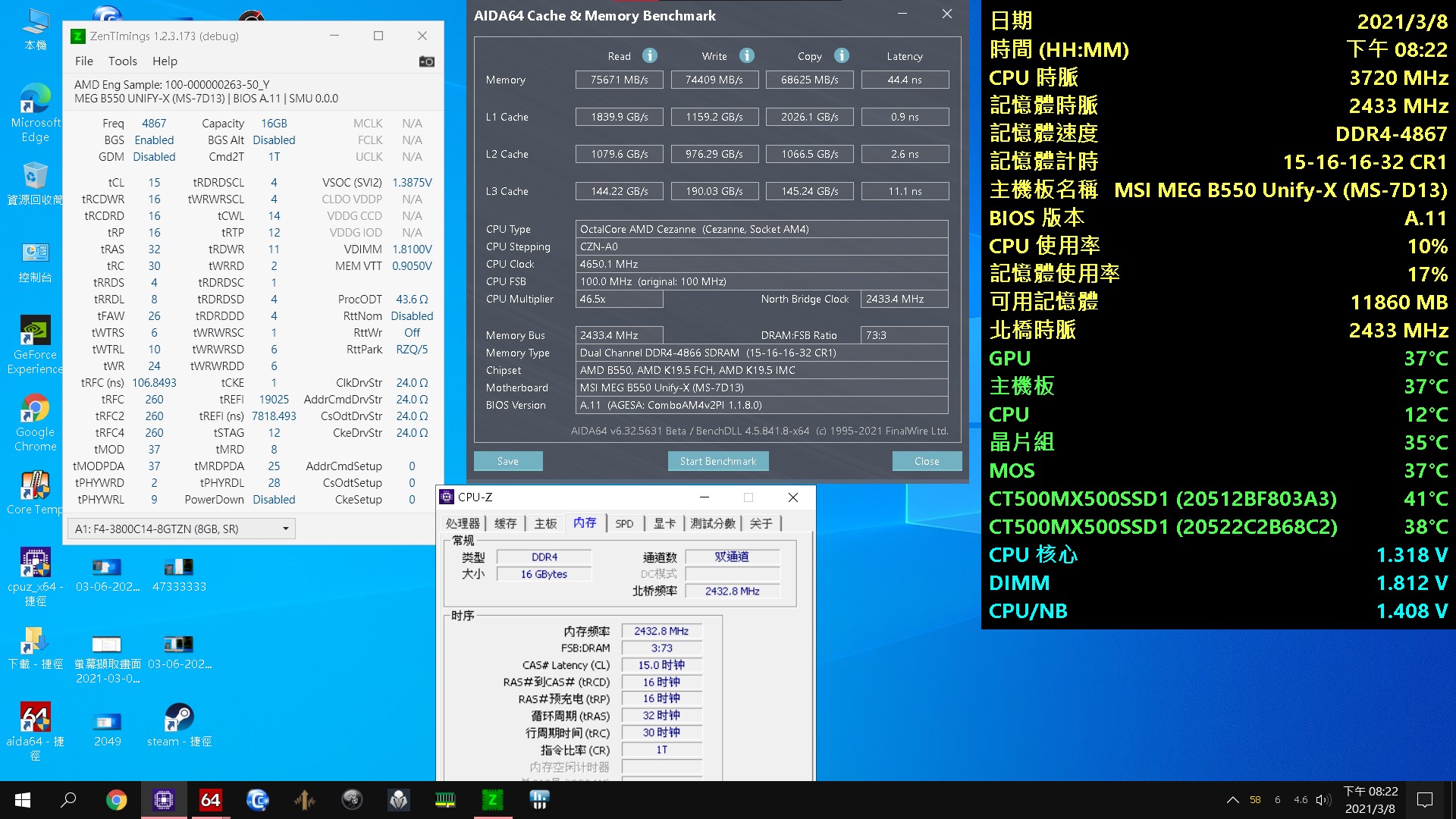Viewport: 1456px width, 819px height.
Task: Open Google Chrome desktop shortcut
Action: tap(35, 422)
